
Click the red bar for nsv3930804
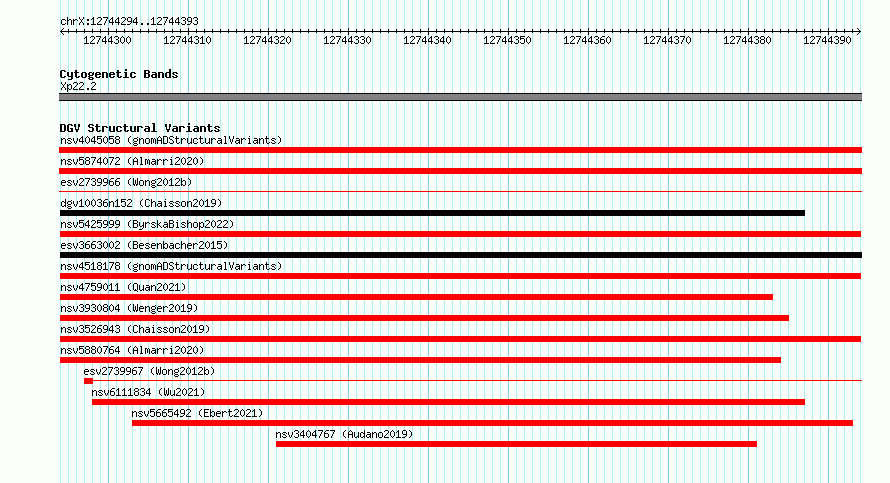coord(424,318)
